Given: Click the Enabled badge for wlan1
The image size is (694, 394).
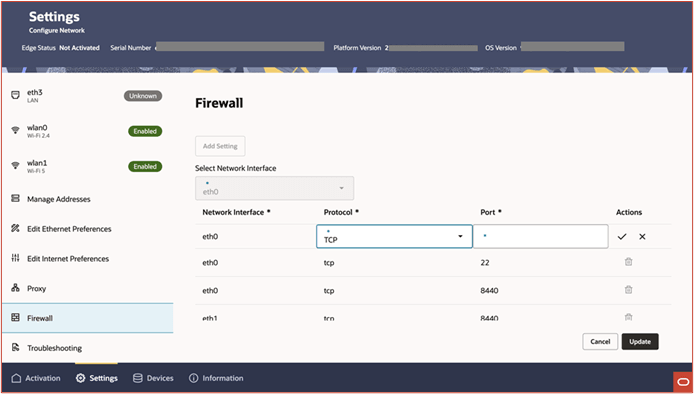Looking at the screenshot, I should (145, 166).
